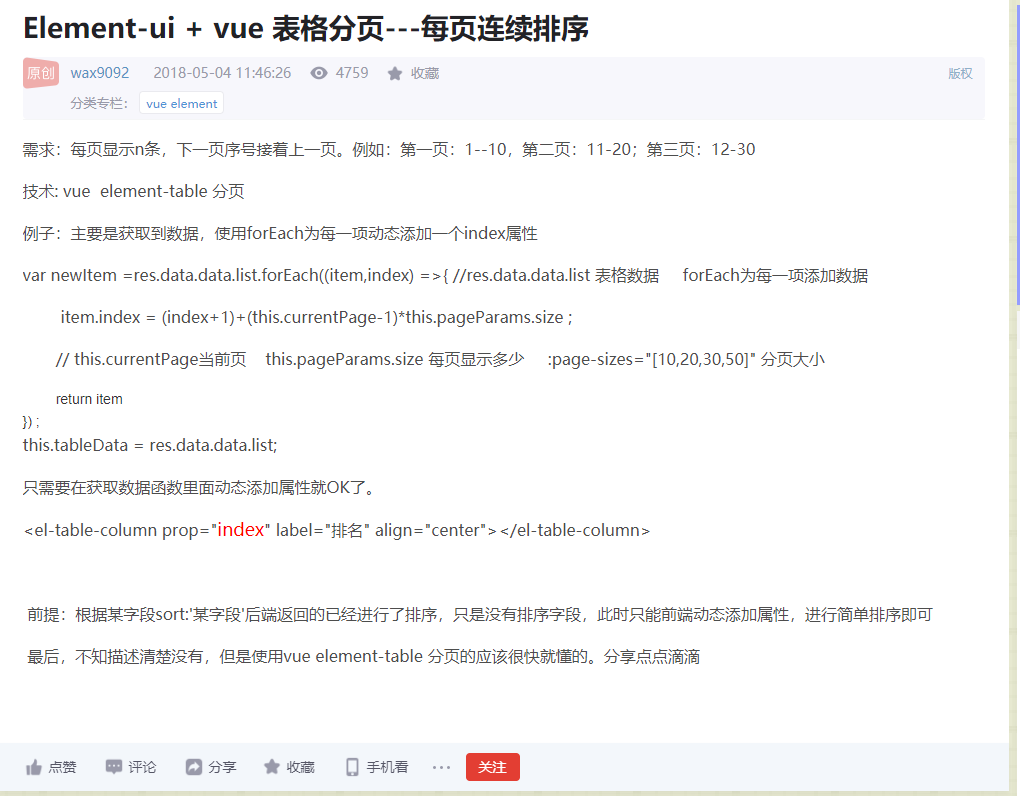This screenshot has width=1020, height=796.
Task: Click the eye view-count icon beside 4759
Action: [x=319, y=73]
